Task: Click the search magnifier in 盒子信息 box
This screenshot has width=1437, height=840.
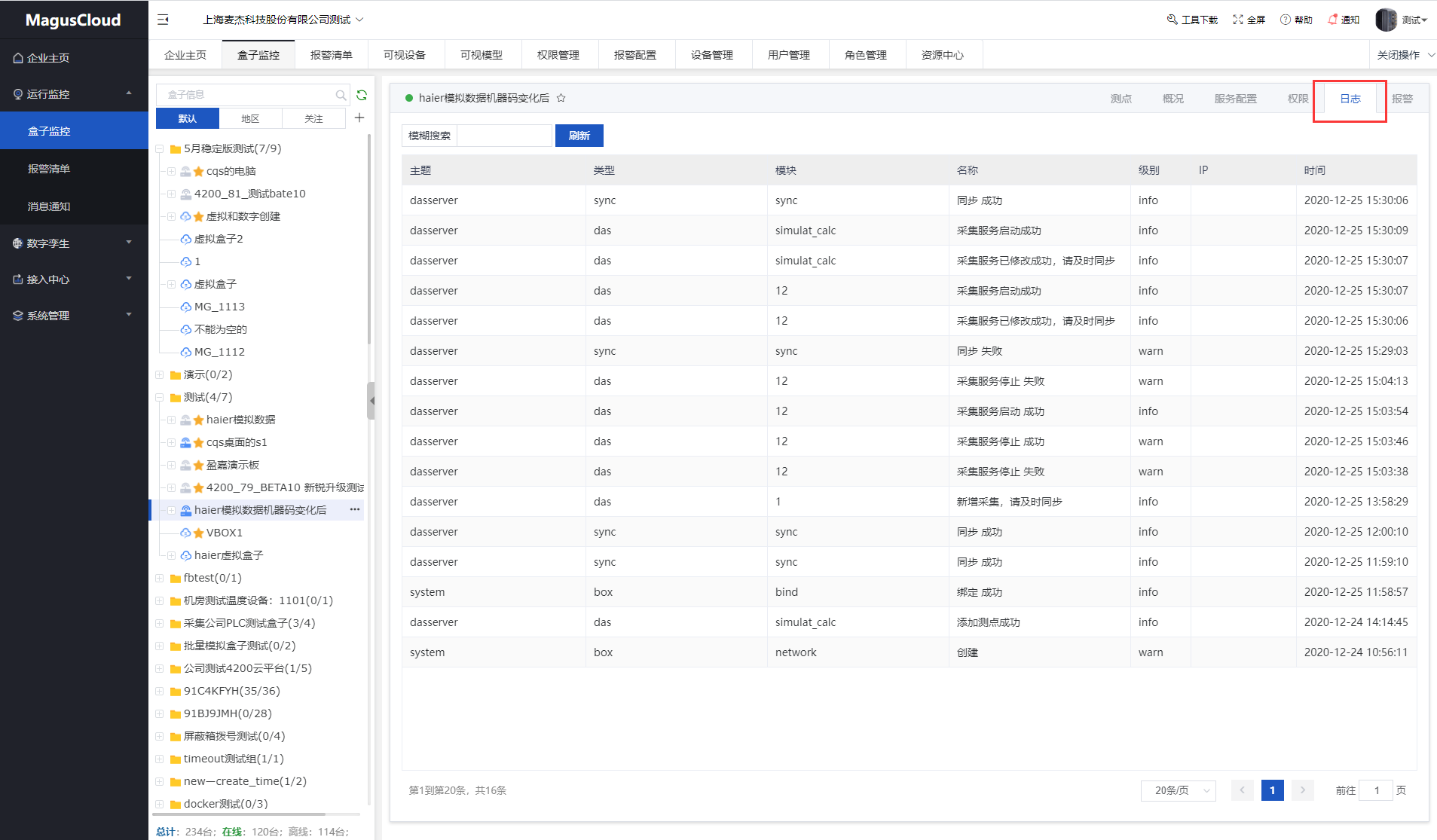Action: (341, 95)
